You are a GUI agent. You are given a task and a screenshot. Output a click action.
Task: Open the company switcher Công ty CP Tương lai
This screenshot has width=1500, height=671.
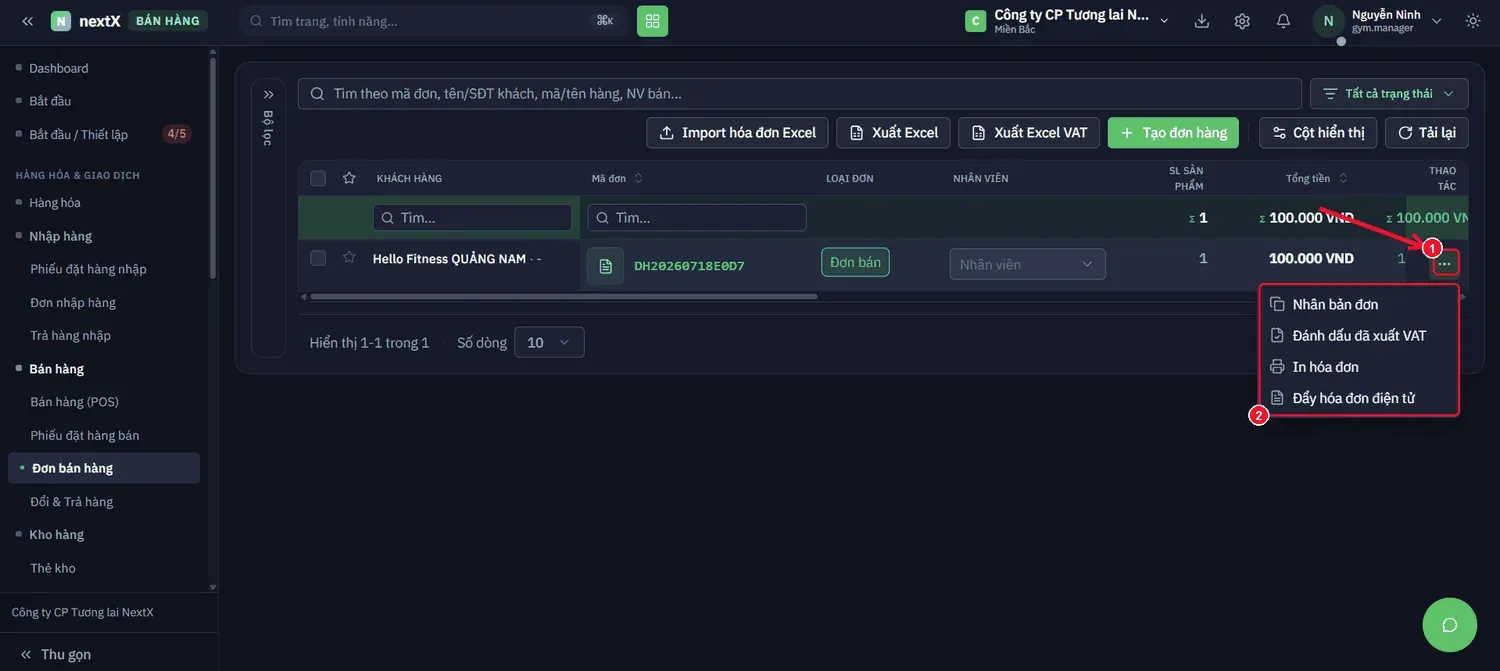pos(1068,21)
